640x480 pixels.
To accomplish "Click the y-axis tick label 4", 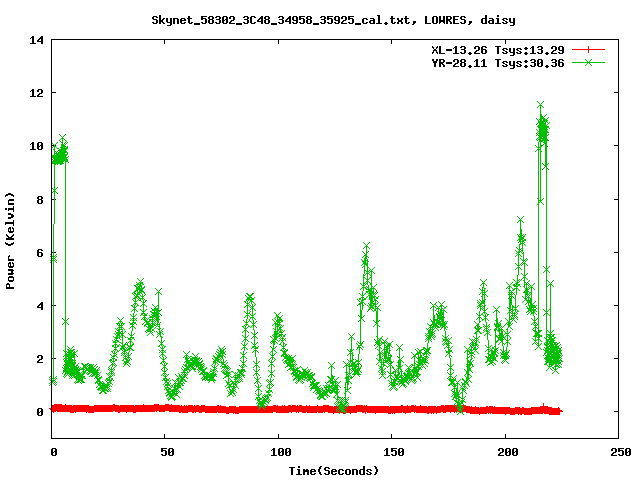I will coord(40,306).
